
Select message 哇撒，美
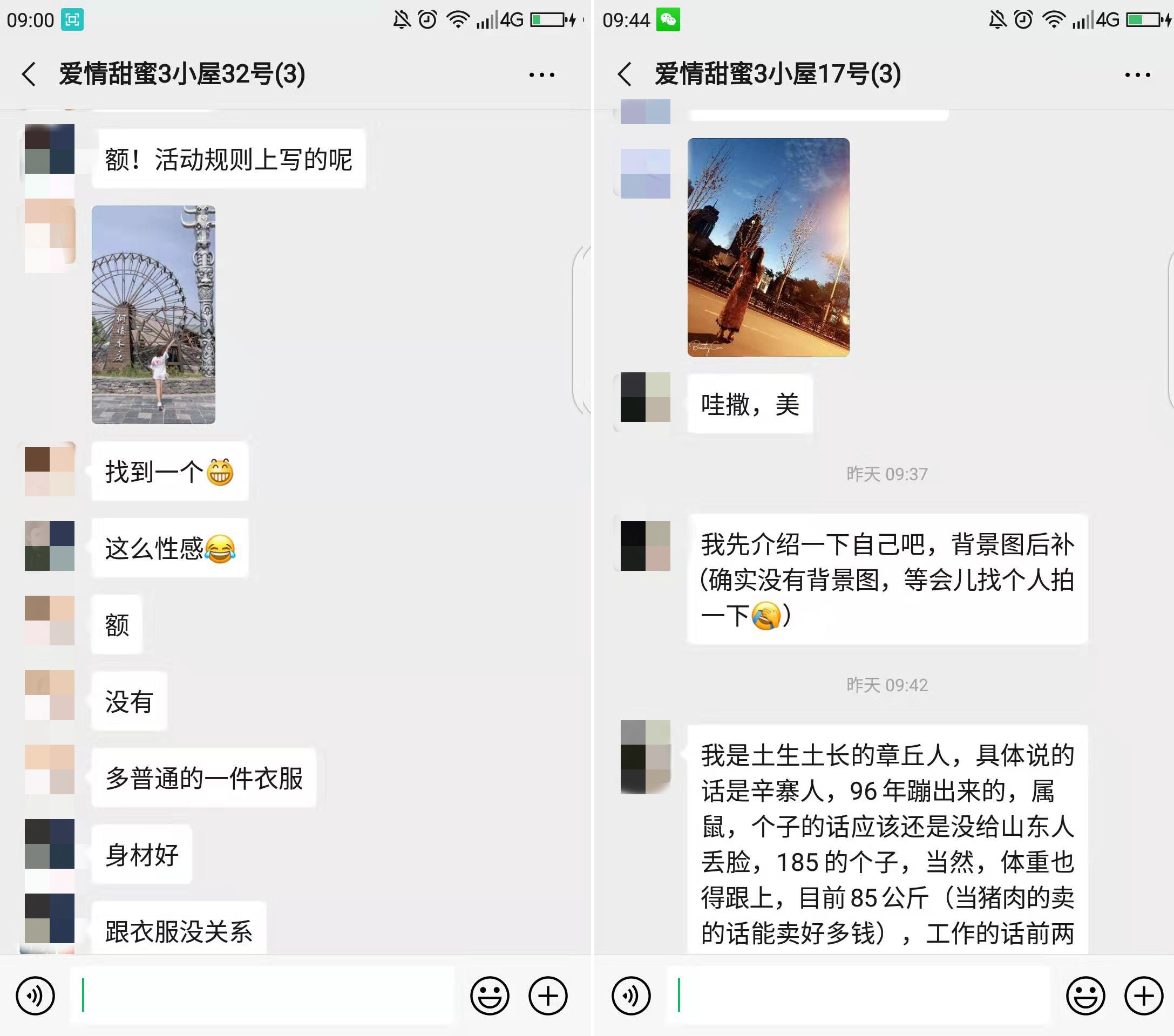click(x=750, y=404)
